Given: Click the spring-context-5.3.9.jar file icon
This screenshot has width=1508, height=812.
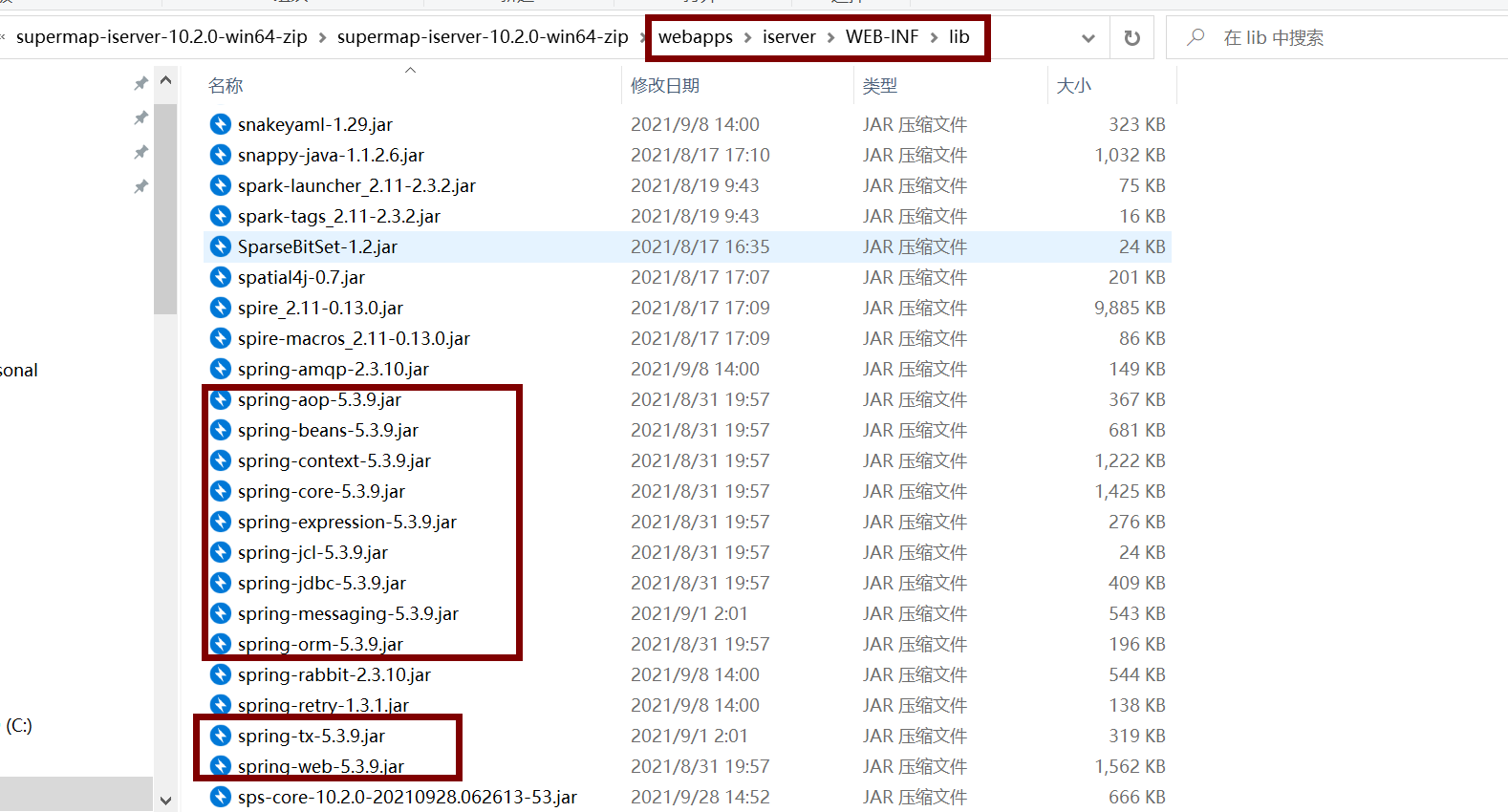Looking at the screenshot, I should click(x=221, y=460).
